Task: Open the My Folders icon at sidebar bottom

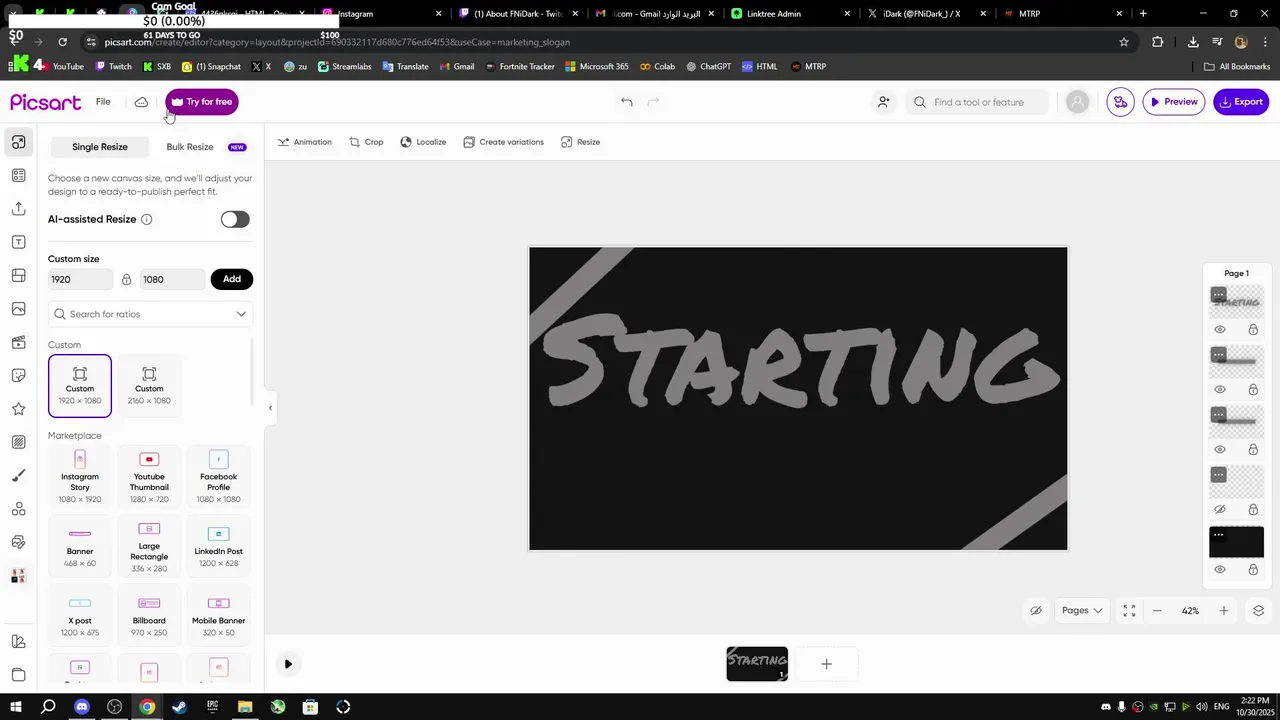Action: [x=18, y=675]
